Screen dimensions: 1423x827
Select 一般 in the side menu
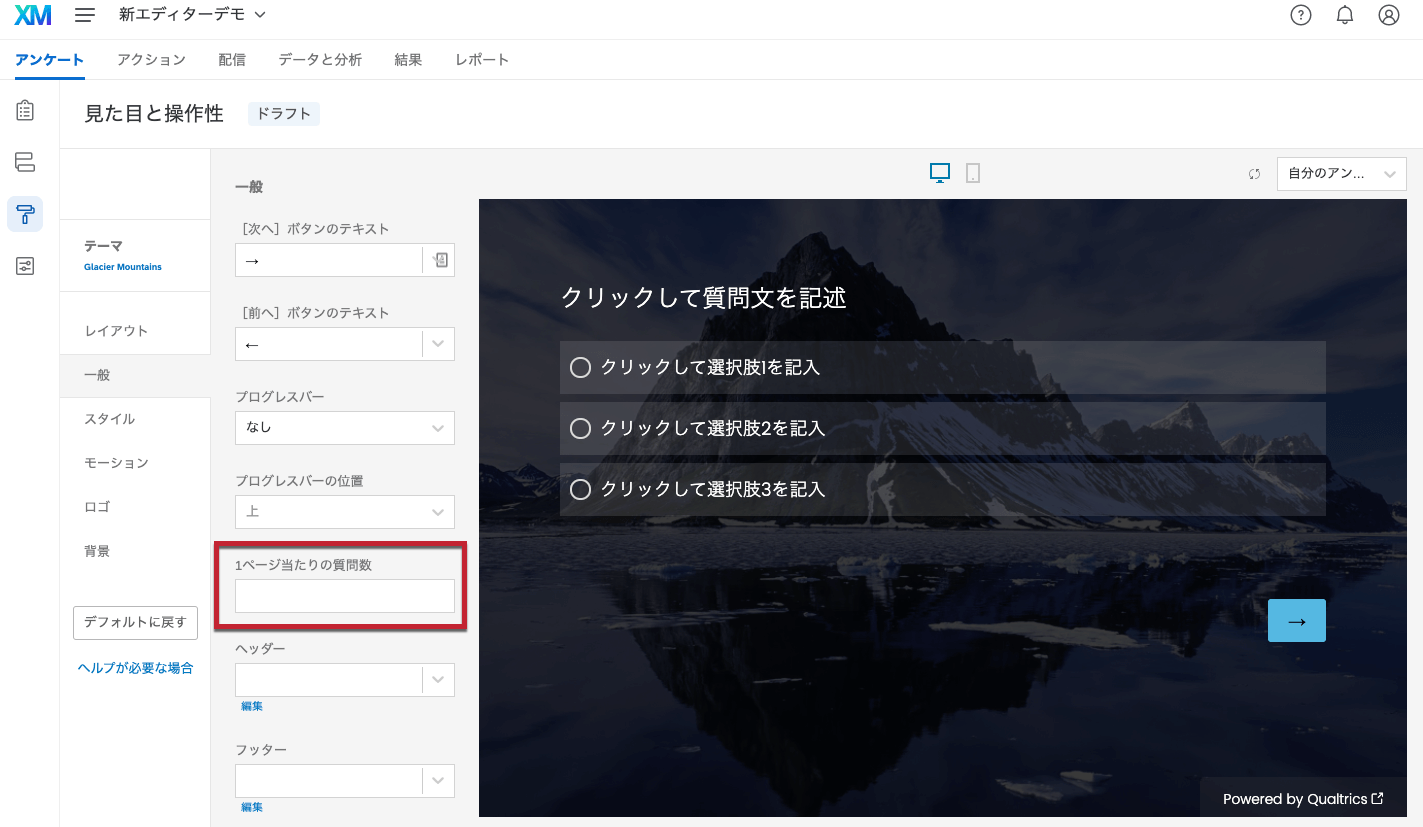[135, 375]
